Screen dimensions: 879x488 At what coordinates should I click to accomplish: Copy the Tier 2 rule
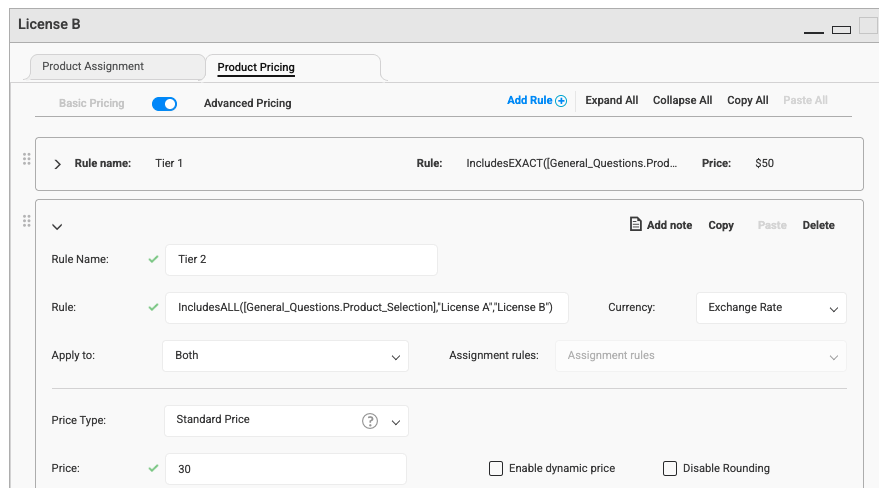click(721, 225)
